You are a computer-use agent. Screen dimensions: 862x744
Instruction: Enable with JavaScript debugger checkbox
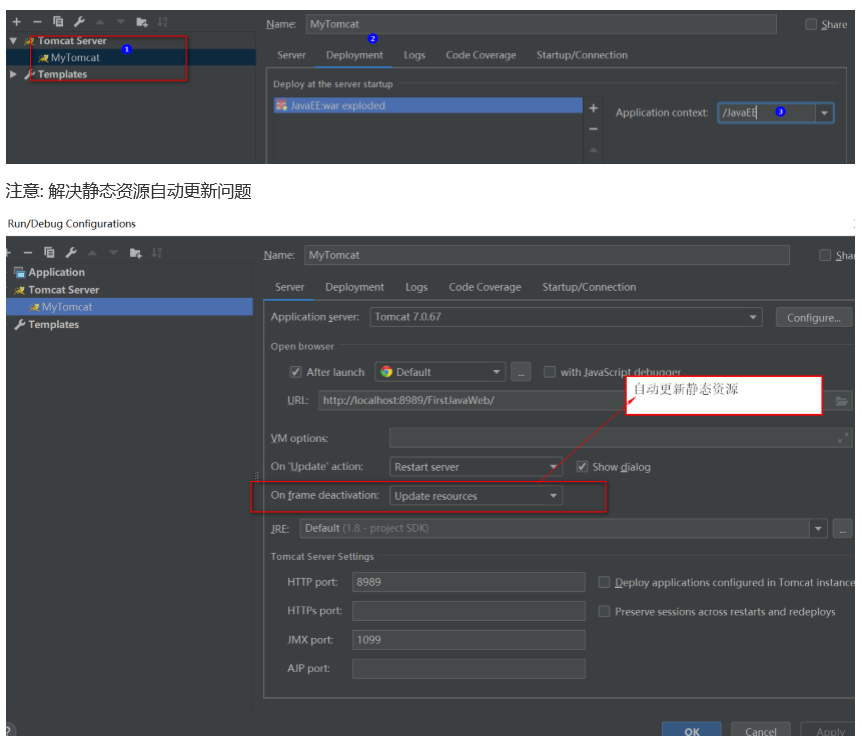pos(549,372)
